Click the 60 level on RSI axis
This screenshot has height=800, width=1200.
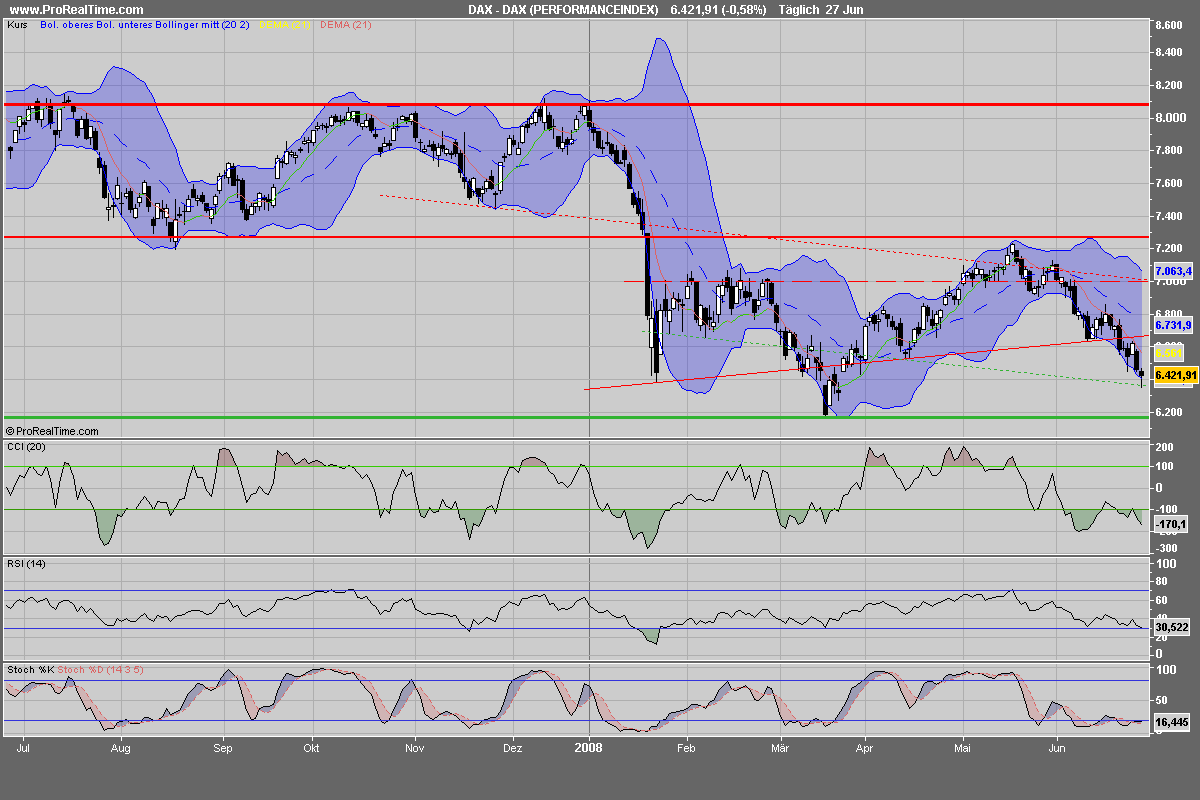pos(1162,600)
